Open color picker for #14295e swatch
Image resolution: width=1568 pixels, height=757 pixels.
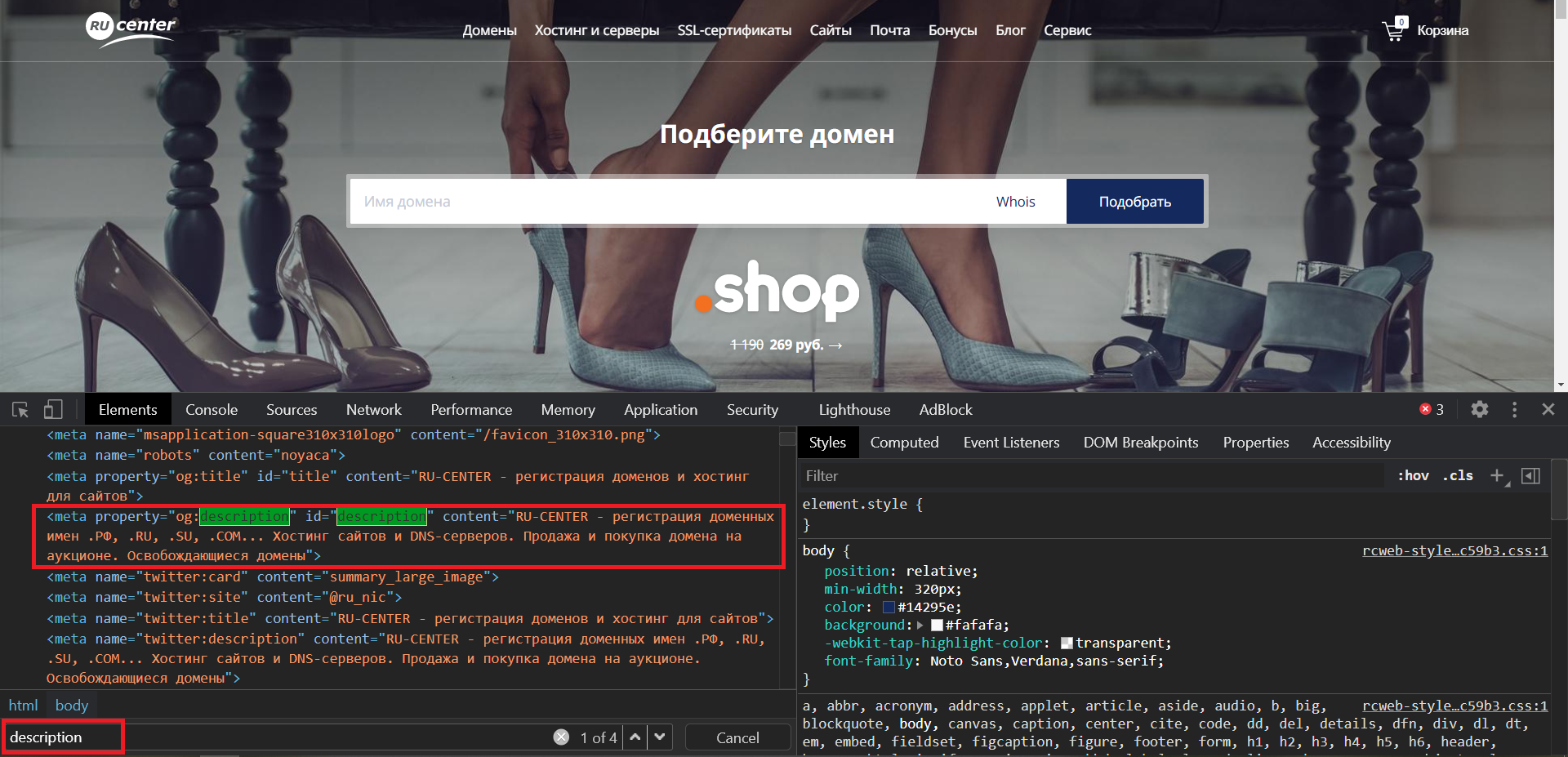pyautogui.click(x=889, y=607)
